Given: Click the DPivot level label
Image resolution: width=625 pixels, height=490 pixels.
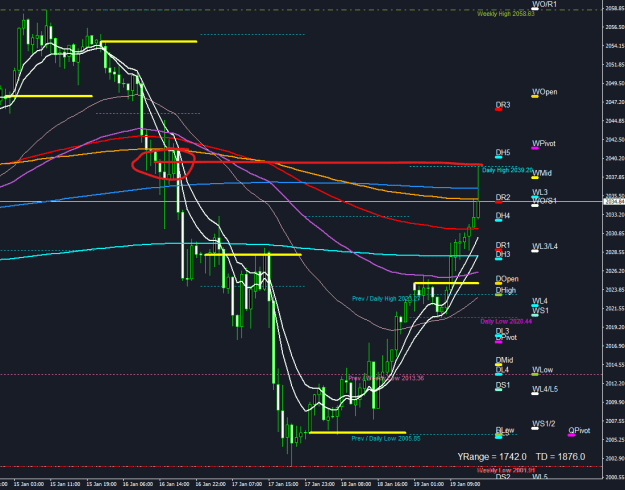Looking at the screenshot, I should (506, 337).
